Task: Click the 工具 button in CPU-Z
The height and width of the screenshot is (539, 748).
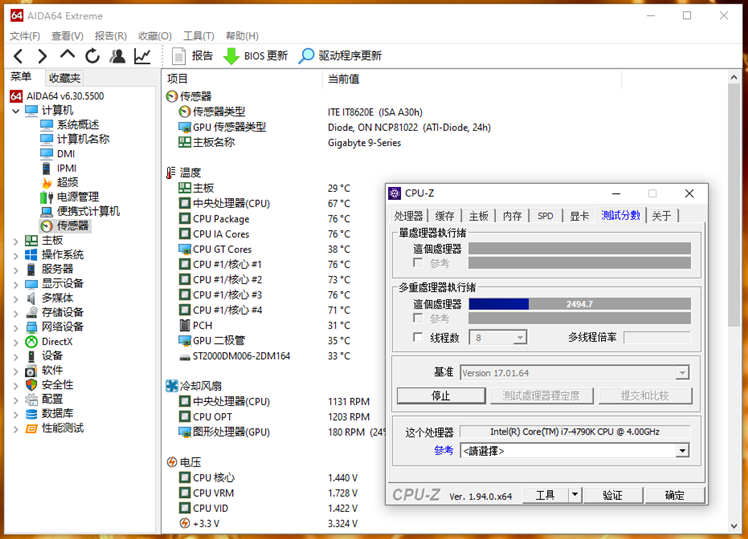Action: tap(545, 495)
